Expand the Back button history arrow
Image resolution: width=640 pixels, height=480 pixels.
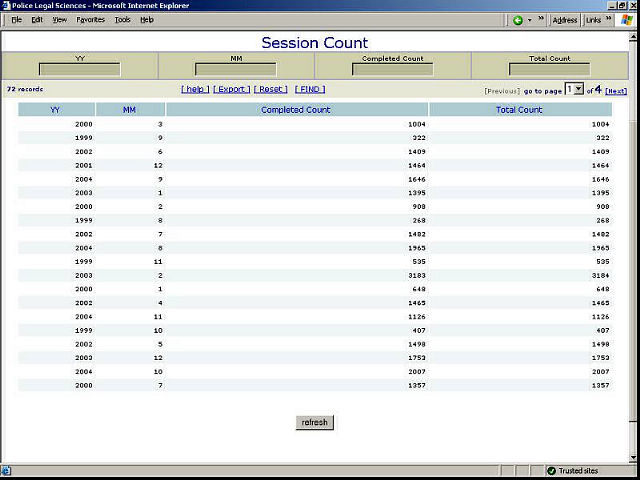530,20
